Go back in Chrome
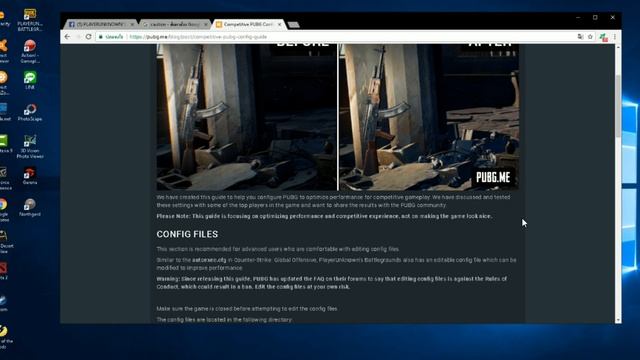The width and height of the screenshot is (640, 360). (x=67, y=37)
